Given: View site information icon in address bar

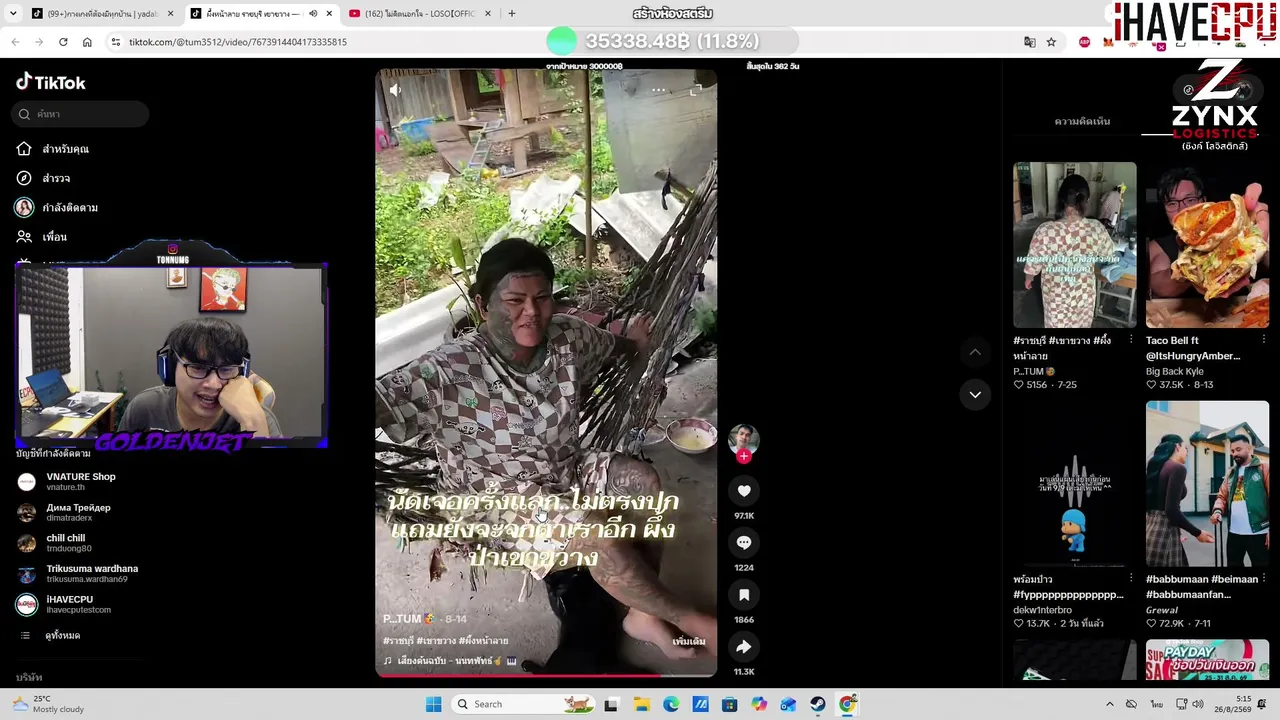Looking at the screenshot, I should pos(115,42).
